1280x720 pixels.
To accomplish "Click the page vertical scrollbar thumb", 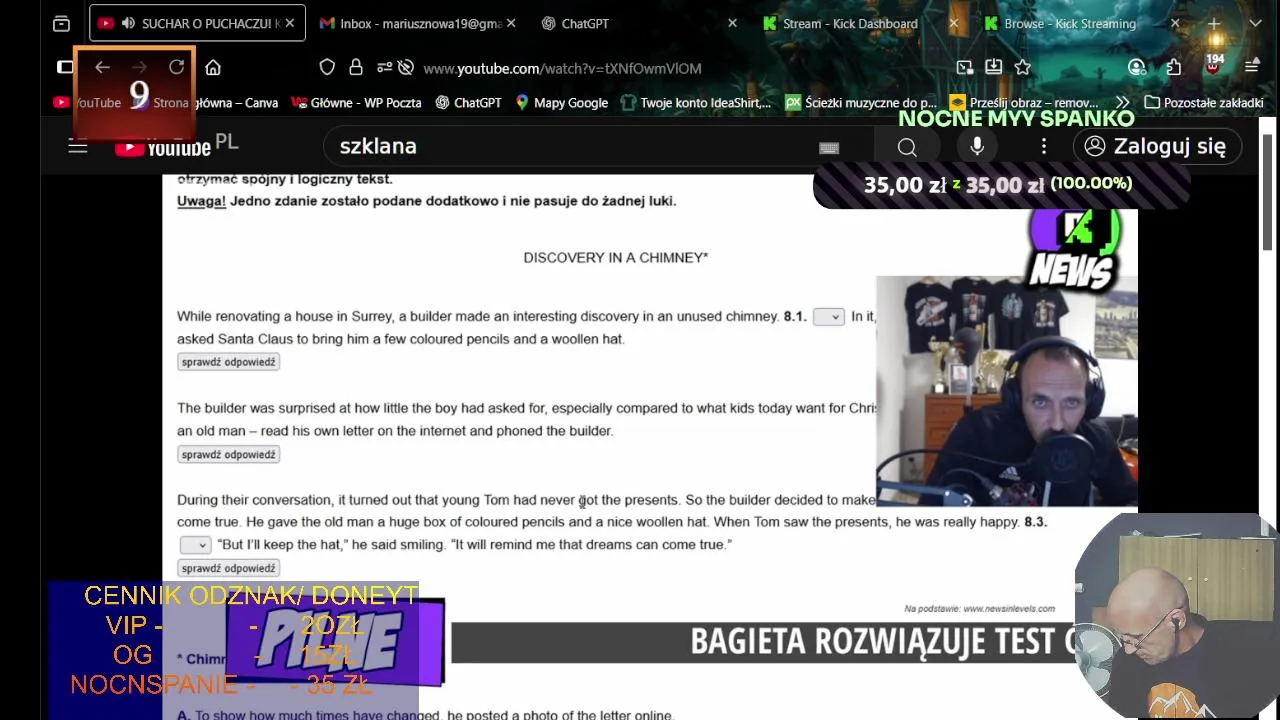I will click(1268, 190).
